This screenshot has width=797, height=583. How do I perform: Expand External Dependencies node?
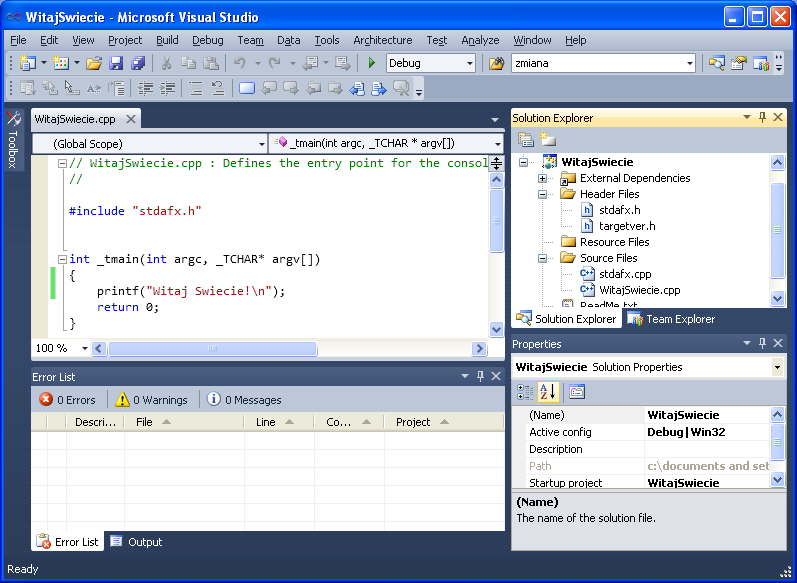(x=542, y=178)
